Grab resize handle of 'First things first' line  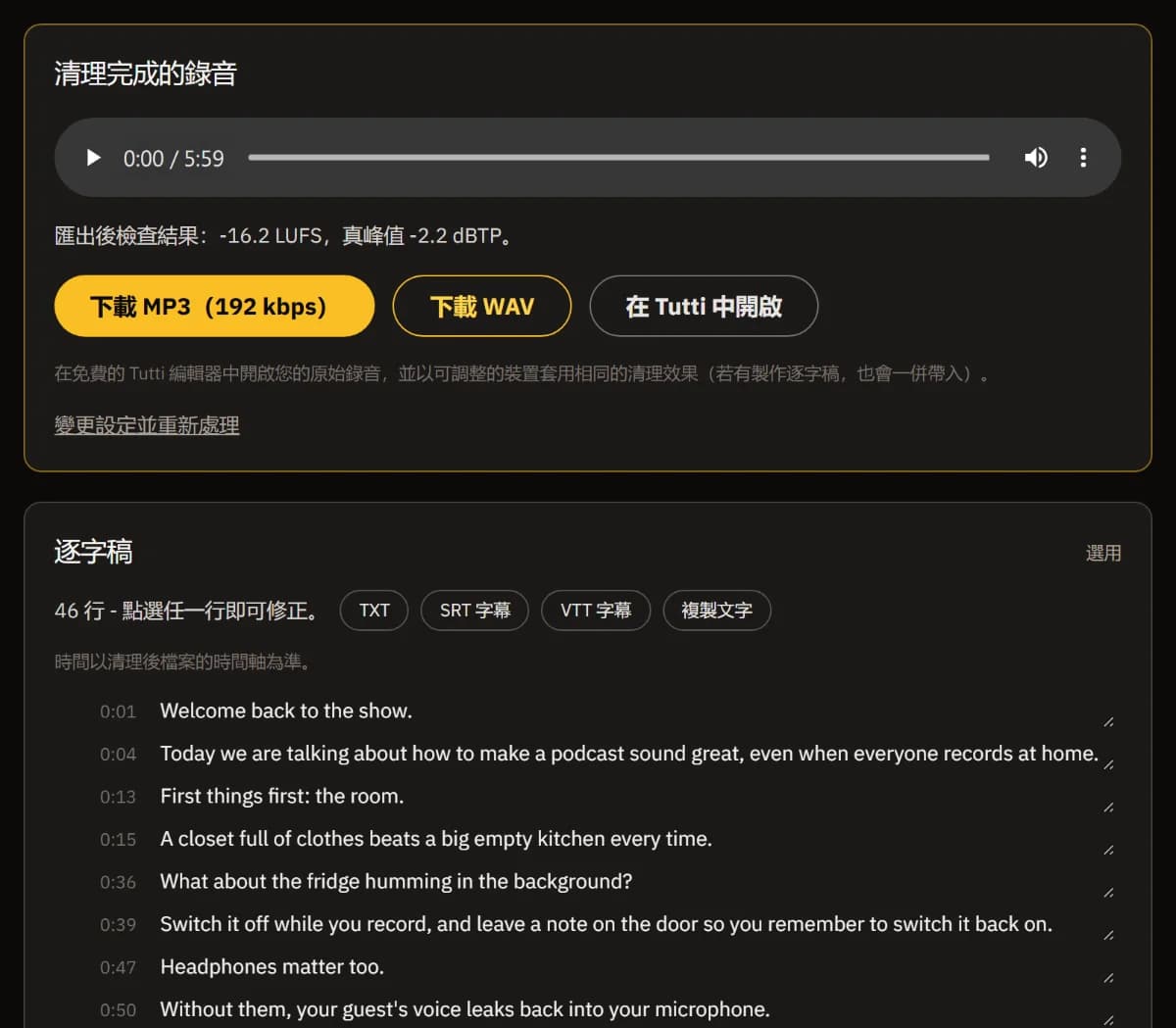[1108, 808]
